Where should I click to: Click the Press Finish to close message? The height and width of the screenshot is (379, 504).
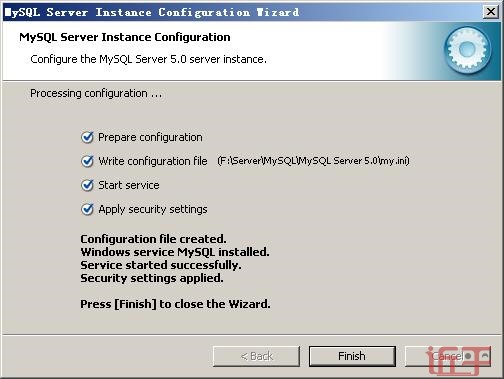(175, 304)
